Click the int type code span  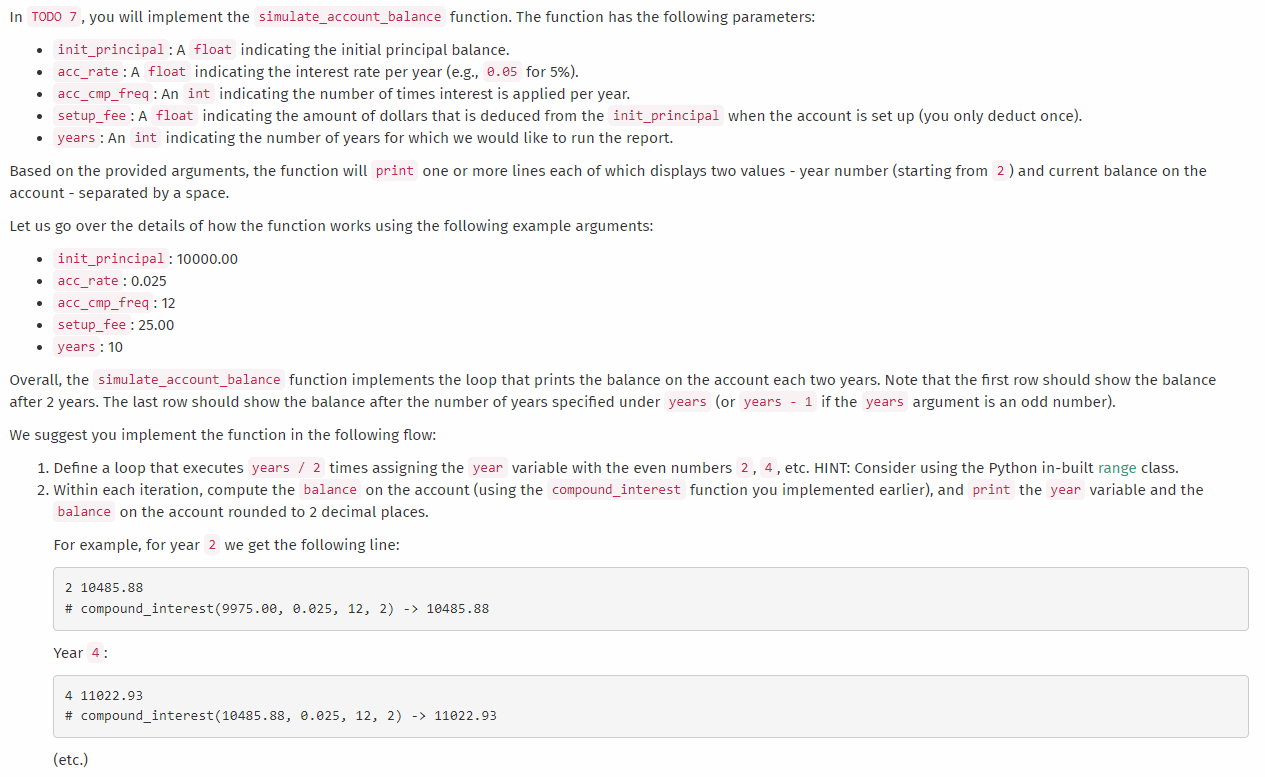pos(197,93)
